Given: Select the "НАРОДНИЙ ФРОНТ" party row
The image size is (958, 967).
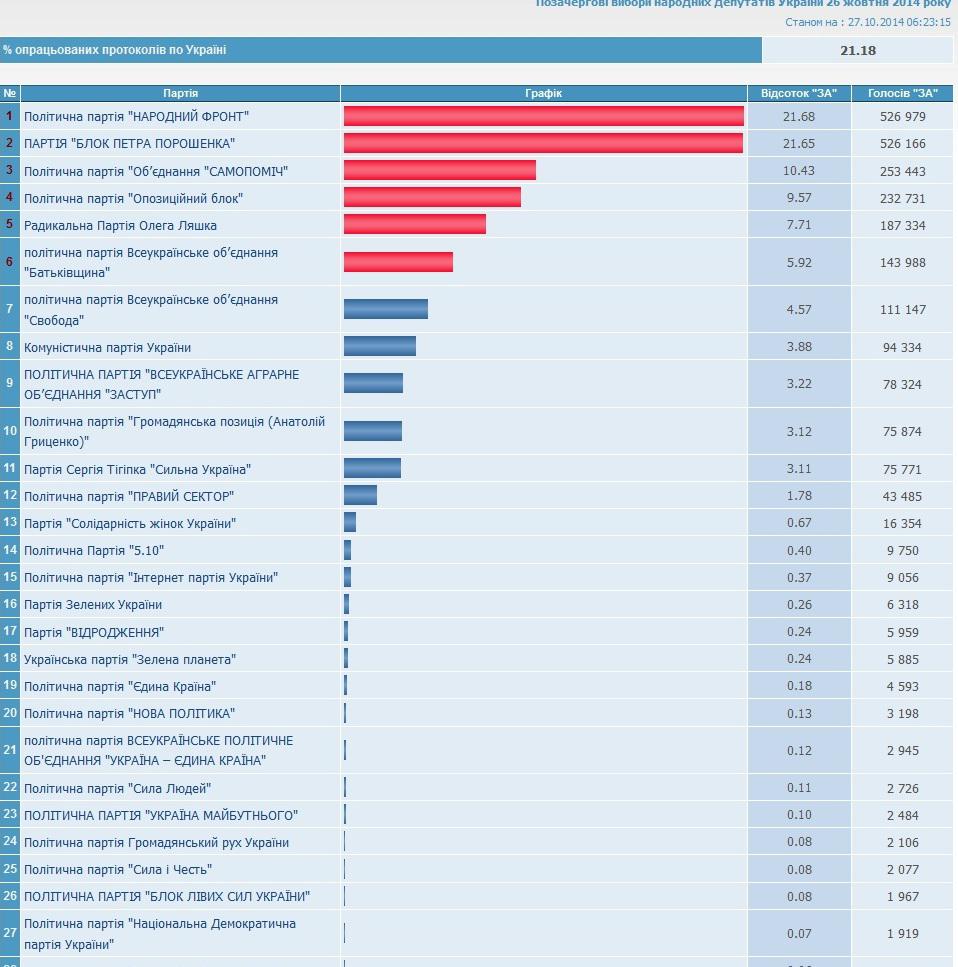Looking at the screenshot, I should coord(476,116).
